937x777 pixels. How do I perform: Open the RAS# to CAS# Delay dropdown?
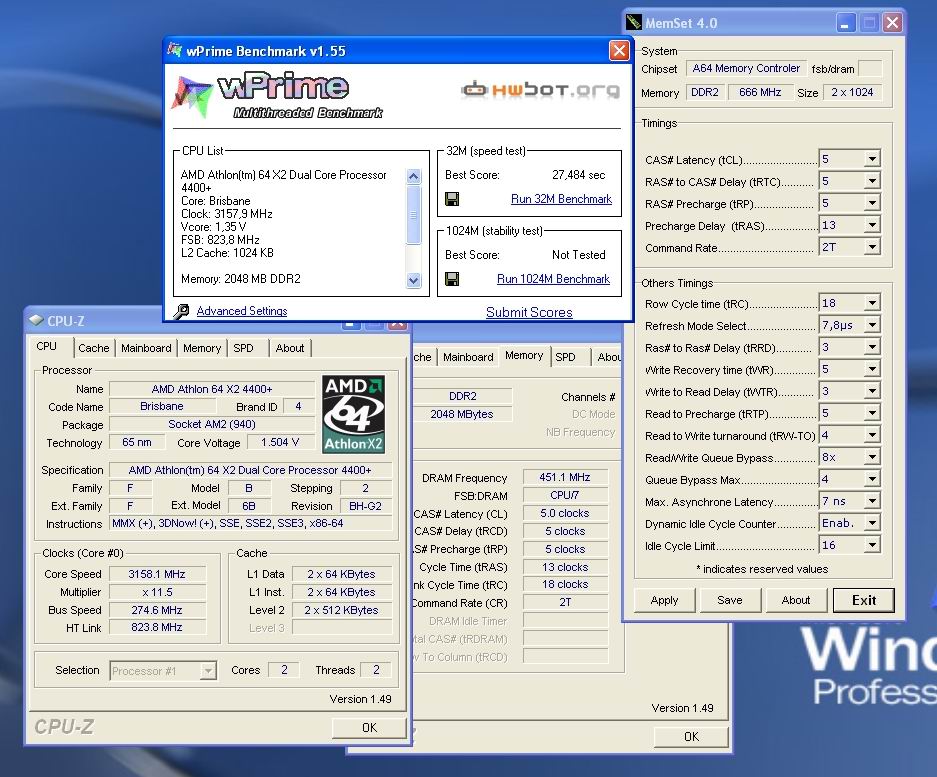872,181
